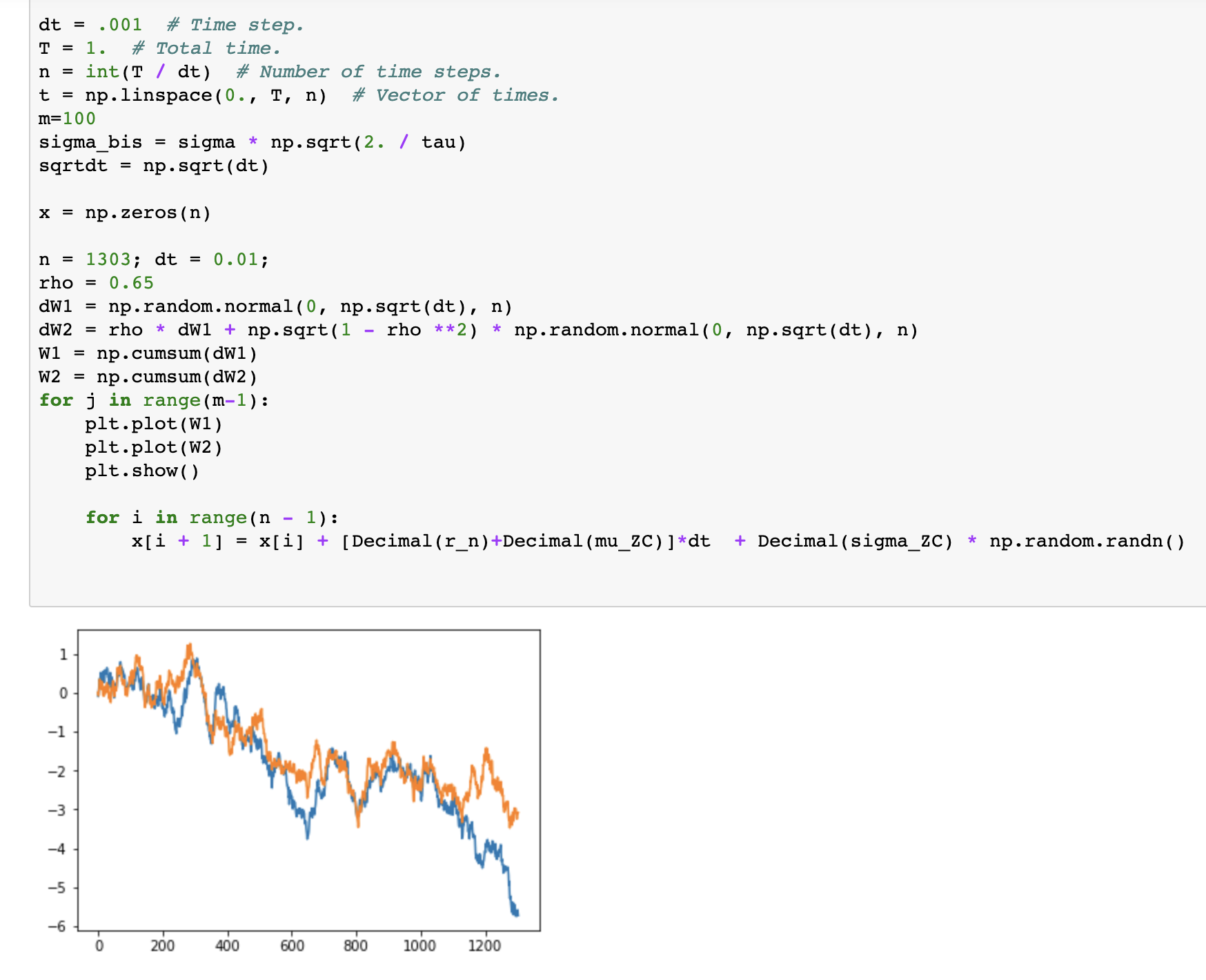This screenshot has height=980, width=1206.
Task: Click the '# Number of time steps.' comment
Action: click(x=368, y=72)
